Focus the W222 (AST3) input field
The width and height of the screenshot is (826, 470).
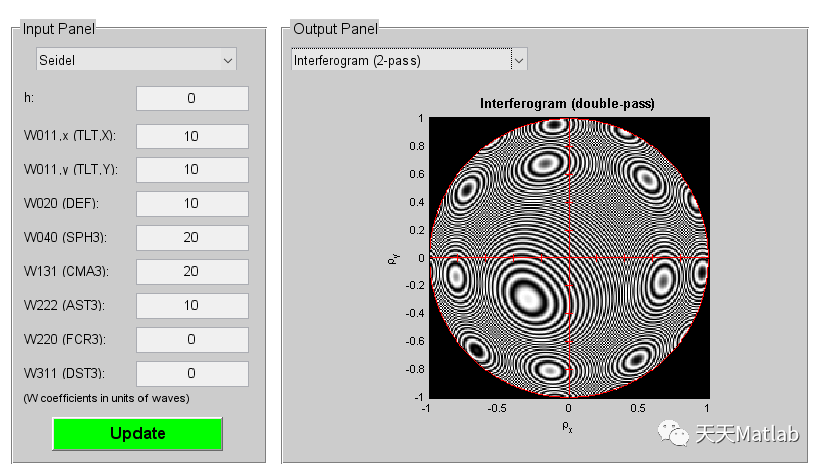pos(192,306)
